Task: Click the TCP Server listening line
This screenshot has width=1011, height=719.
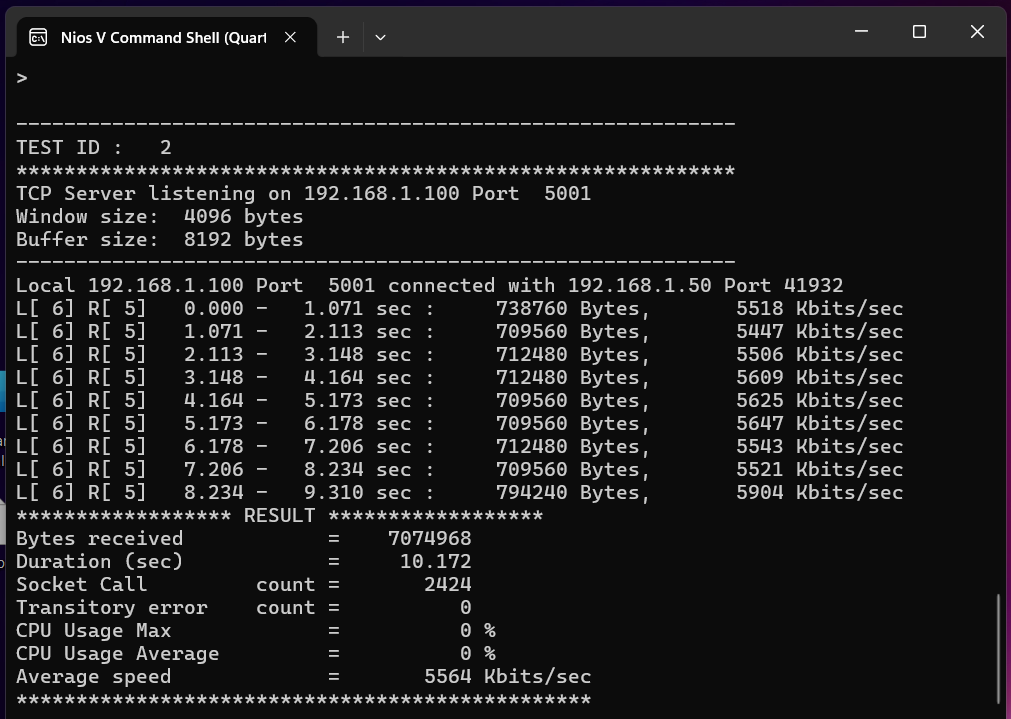Action: pos(303,193)
